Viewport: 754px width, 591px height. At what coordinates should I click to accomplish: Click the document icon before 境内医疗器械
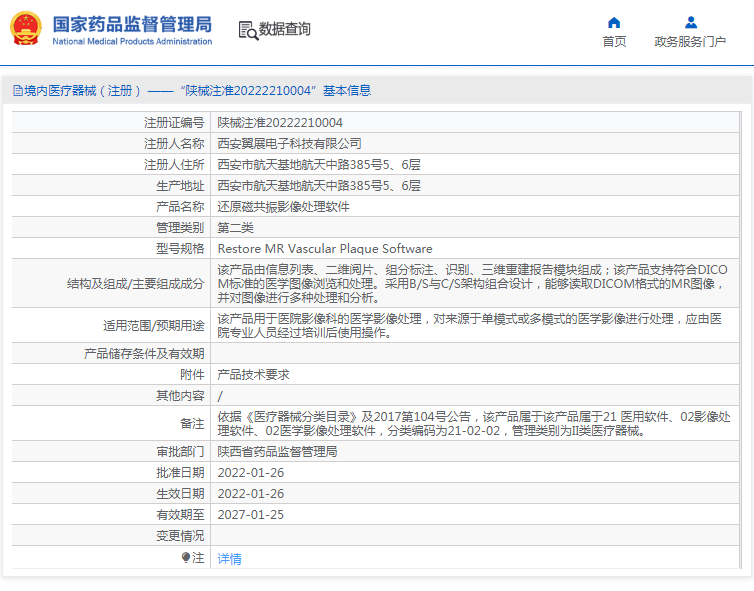(x=18, y=90)
